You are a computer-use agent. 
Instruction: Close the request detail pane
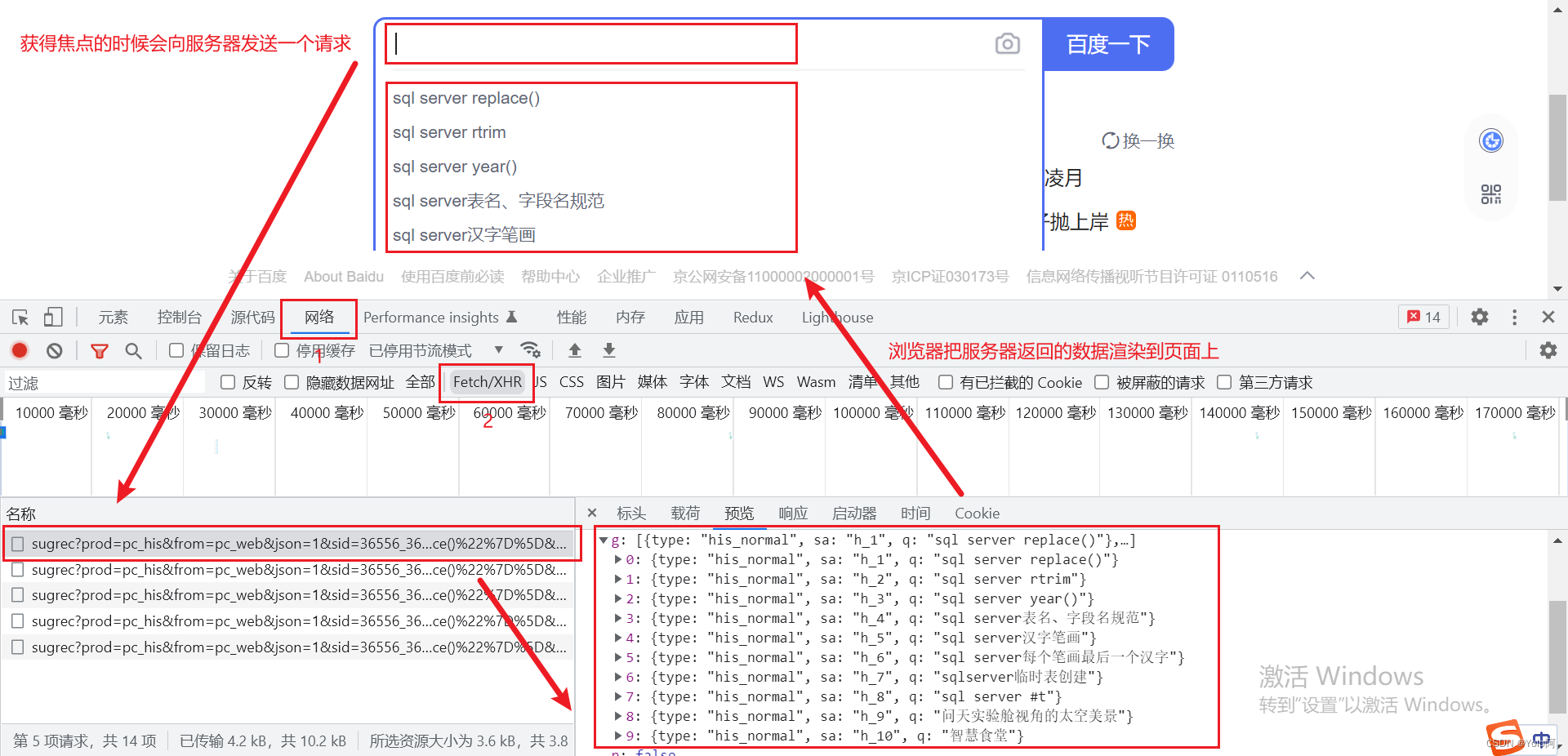[x=592, y=513]
